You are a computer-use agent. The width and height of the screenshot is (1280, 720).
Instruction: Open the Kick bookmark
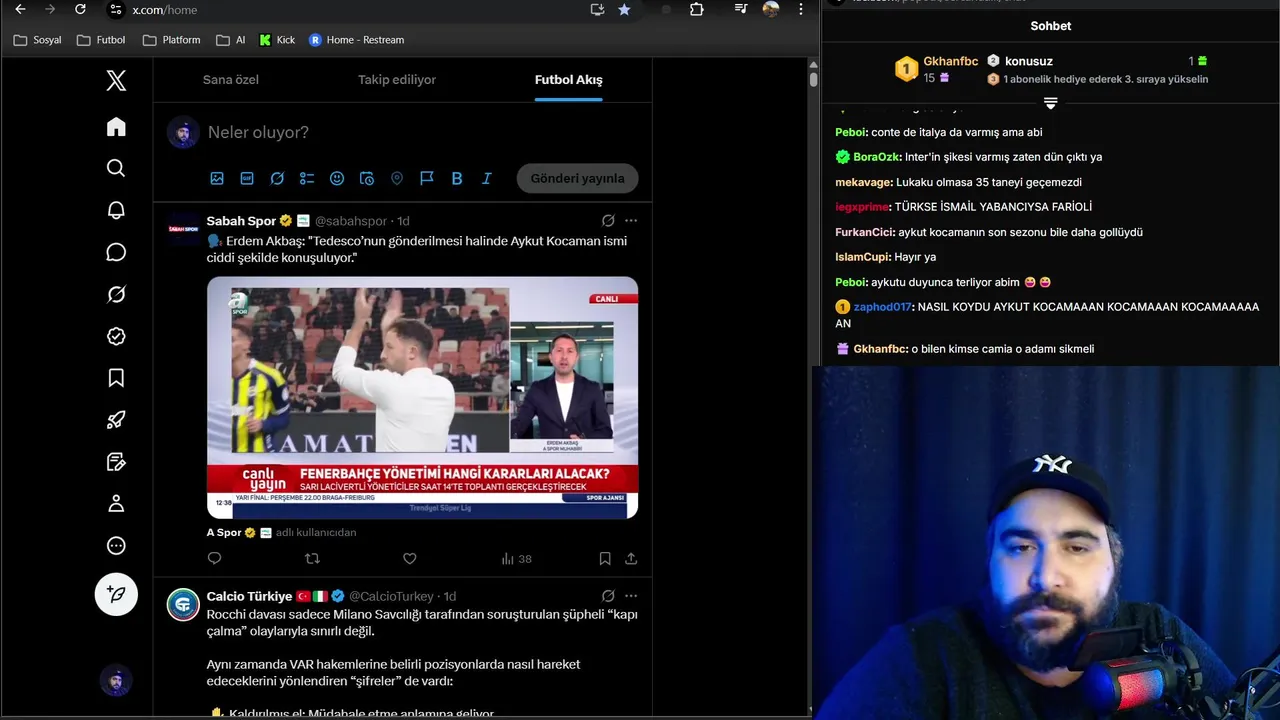[x=277, y=40]
